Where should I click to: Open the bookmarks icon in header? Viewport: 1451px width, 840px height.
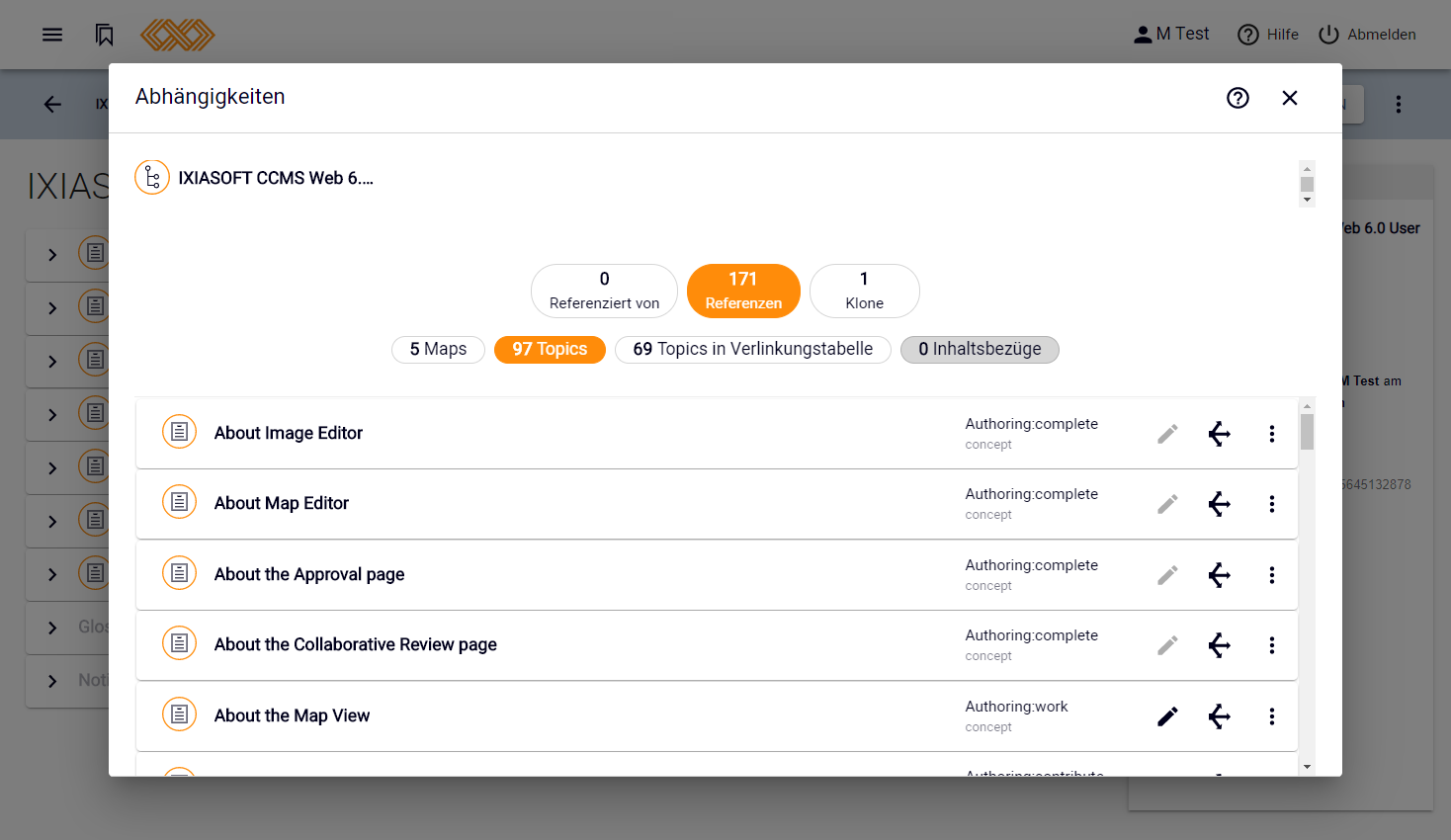tap(105, 35)
